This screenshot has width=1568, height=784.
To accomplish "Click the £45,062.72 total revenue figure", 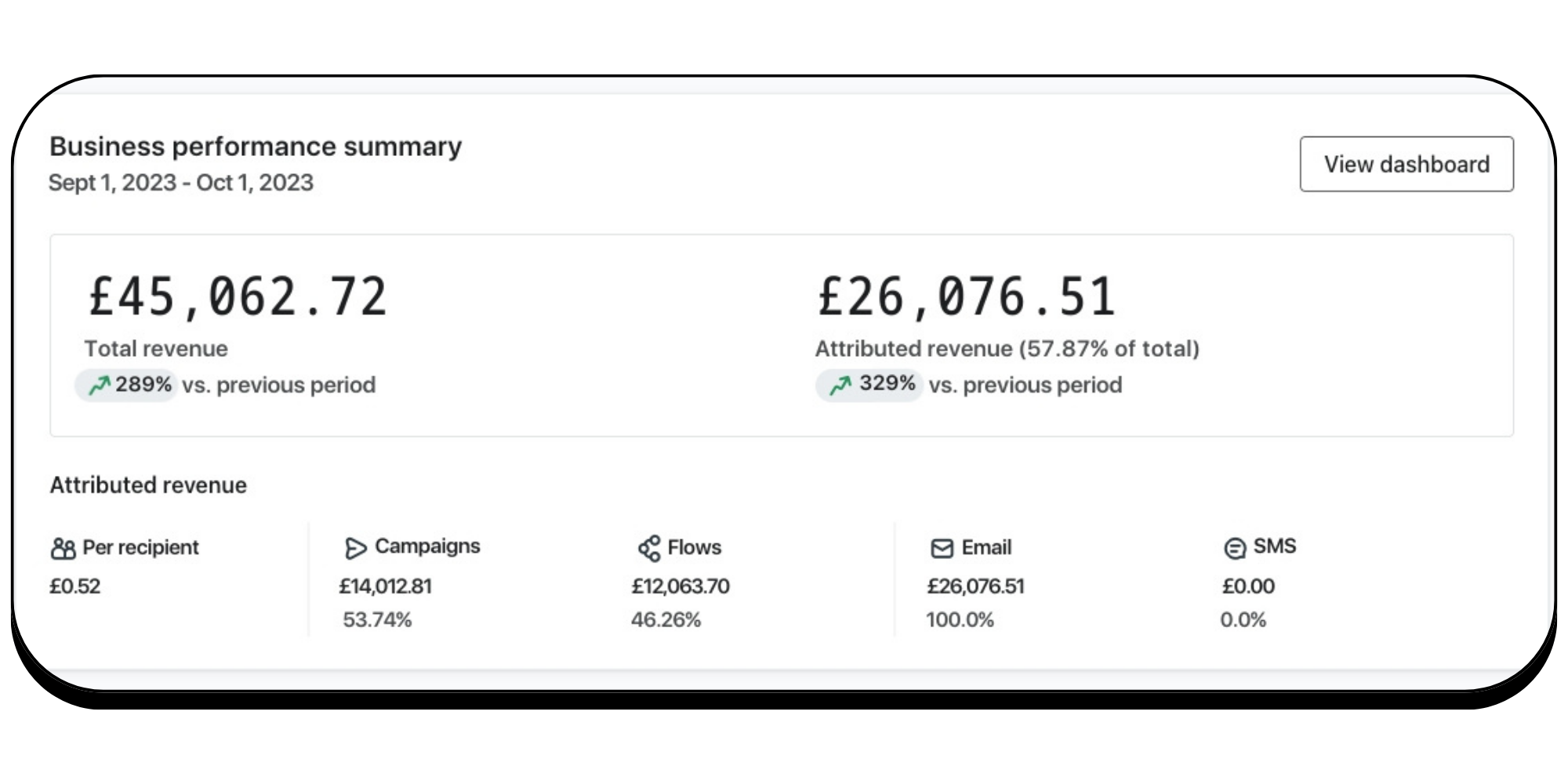I will [x=238, y=297].
